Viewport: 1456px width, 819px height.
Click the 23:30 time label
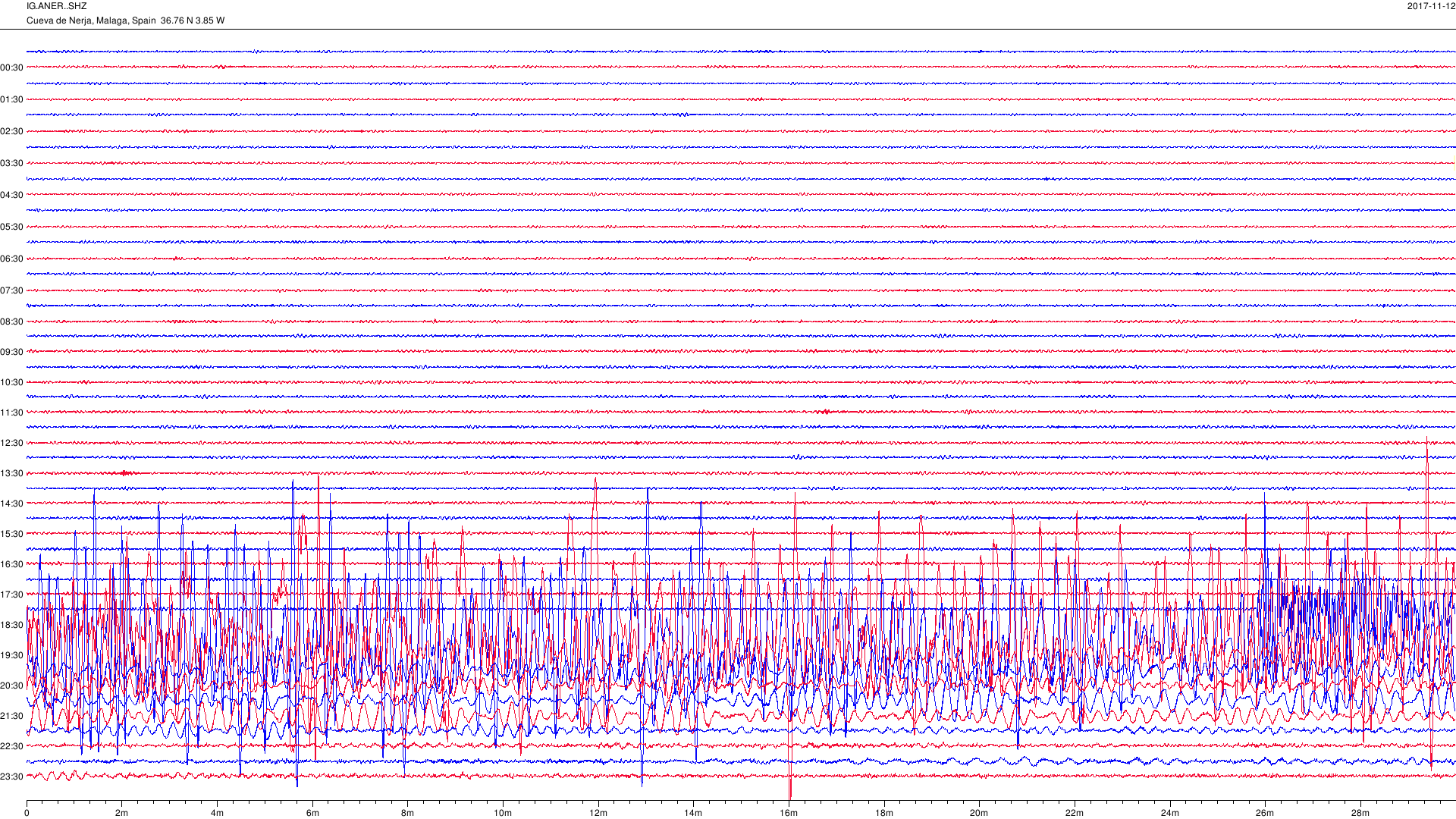(x=12, y=777)
